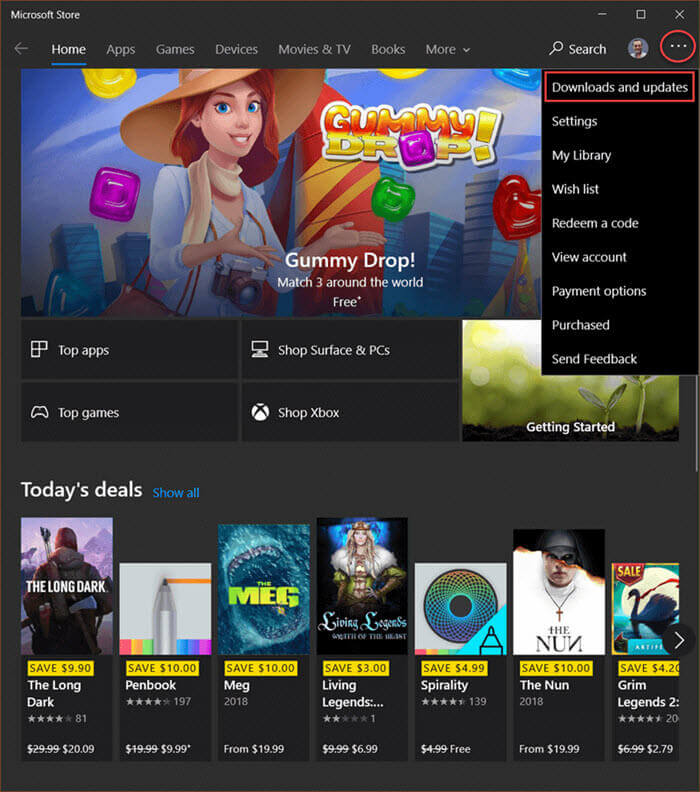Open the Meg movie deal

(264, 642)
